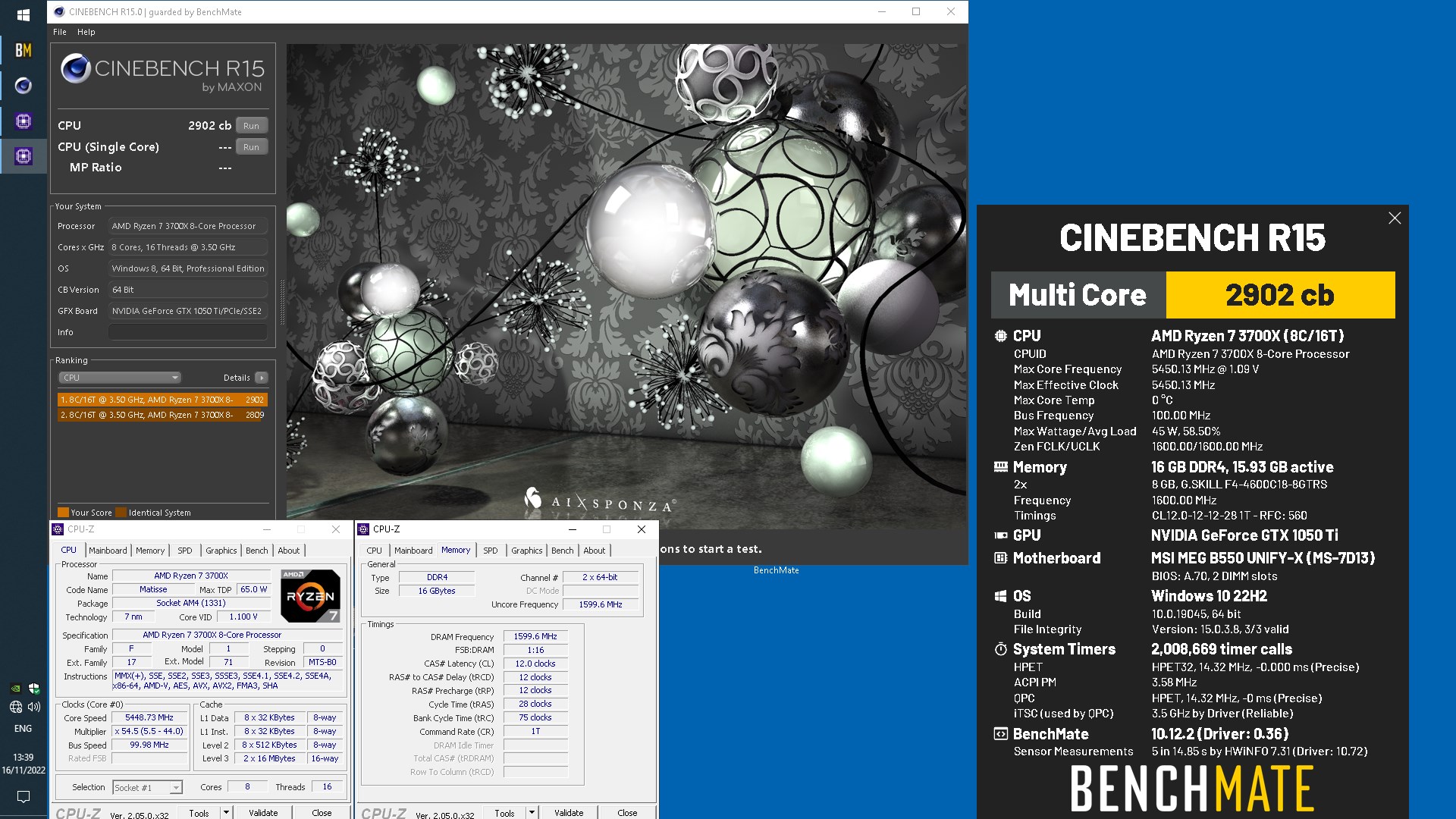Open the Cinebench taskbar icon
This screenshot has height=819, width=1456.
click(x=24, y=86)
